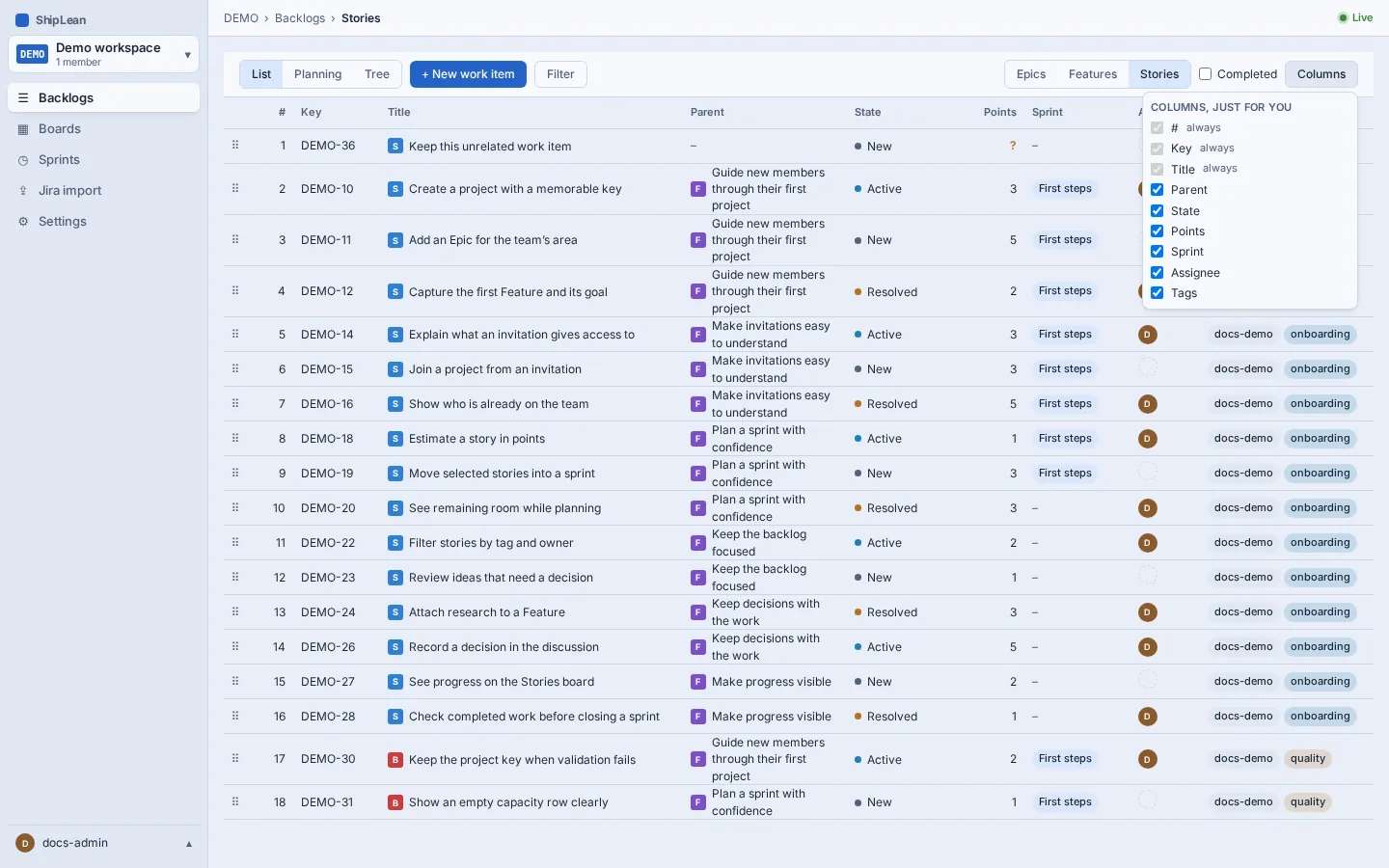
Task: Uncheck the Sprint column checkbox
Action: click(x=1157, y=252)
